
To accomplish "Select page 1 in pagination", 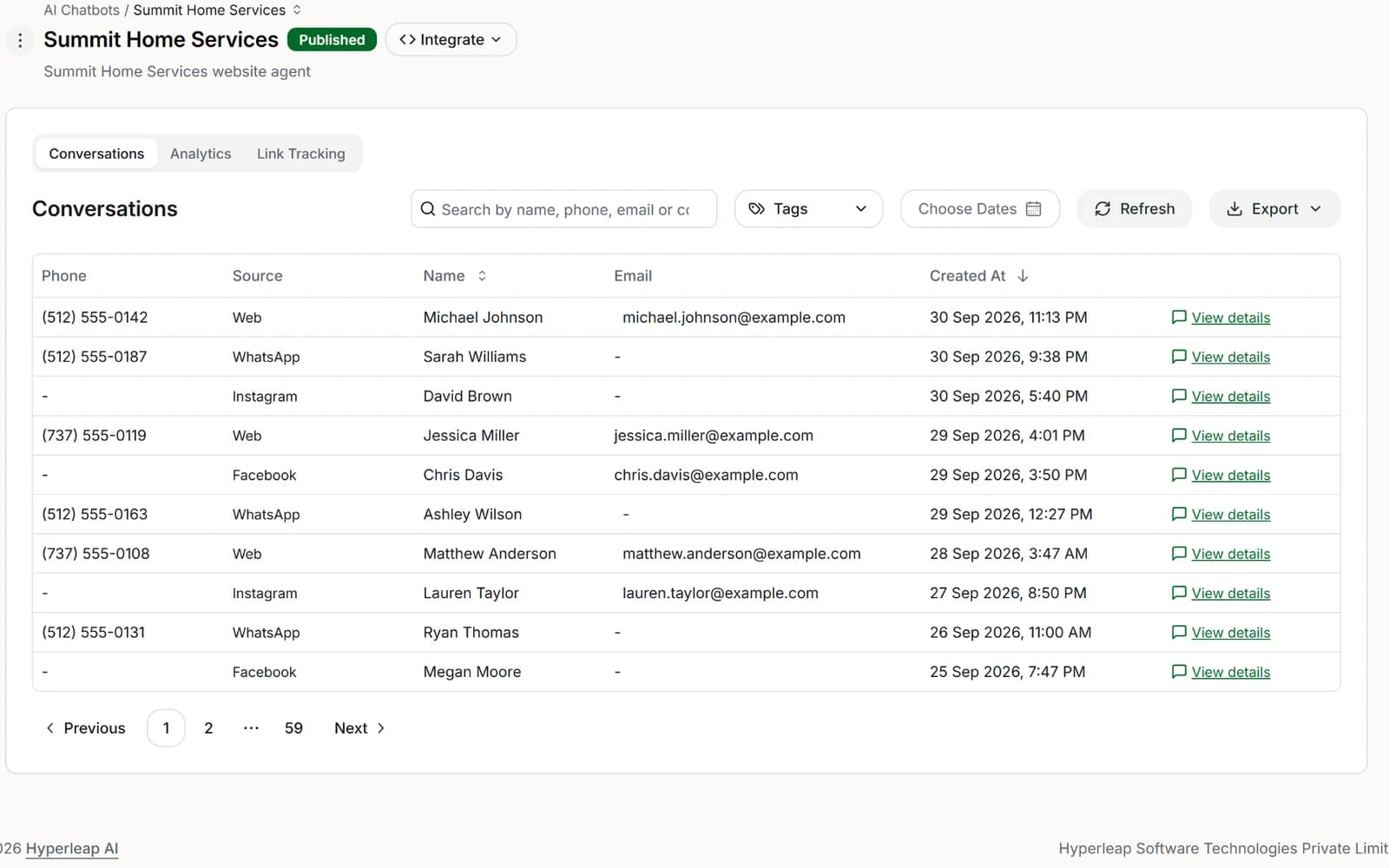I will coord(166,728).
